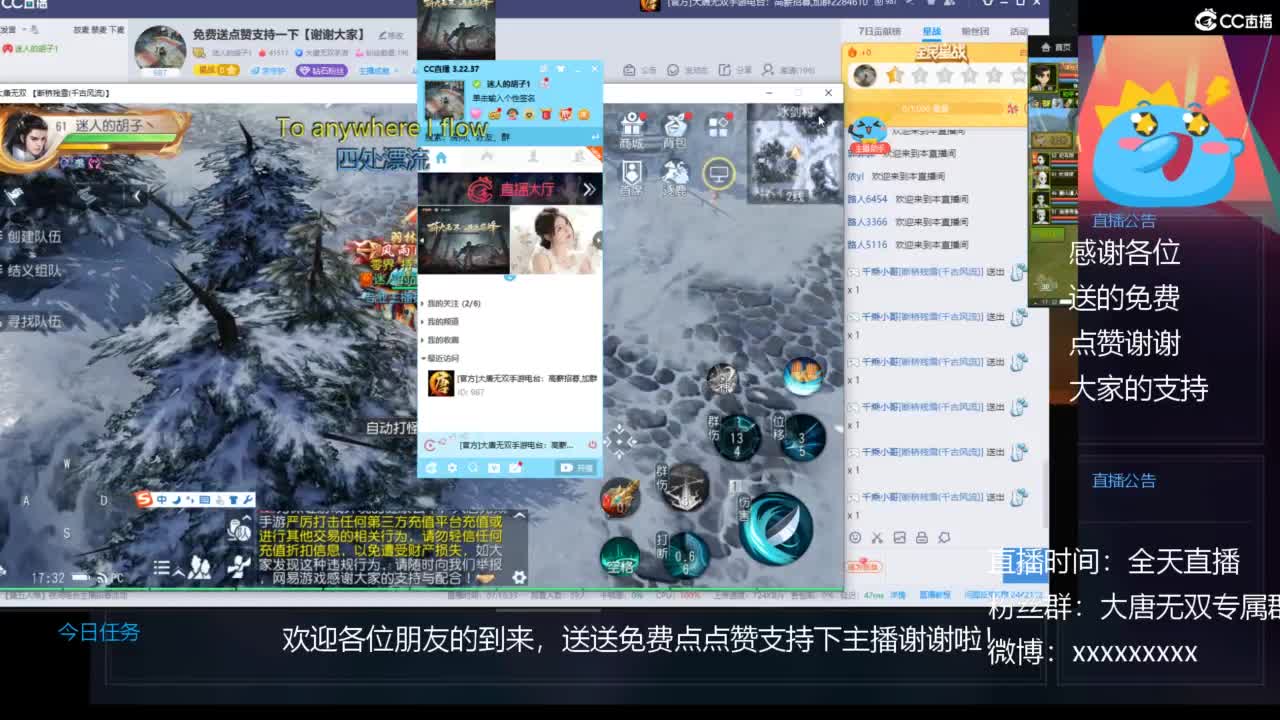Click the 分享 share icon in top bar
This screenshot has width=1280, height=720.
[x=735, y=70]
